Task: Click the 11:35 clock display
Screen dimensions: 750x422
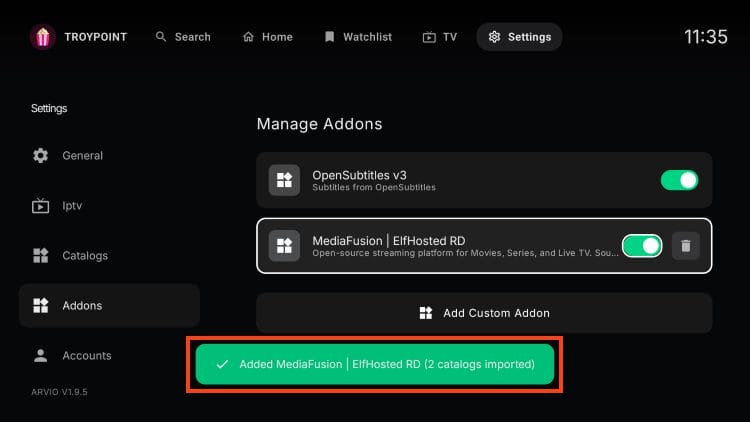Action: [706, 37]
